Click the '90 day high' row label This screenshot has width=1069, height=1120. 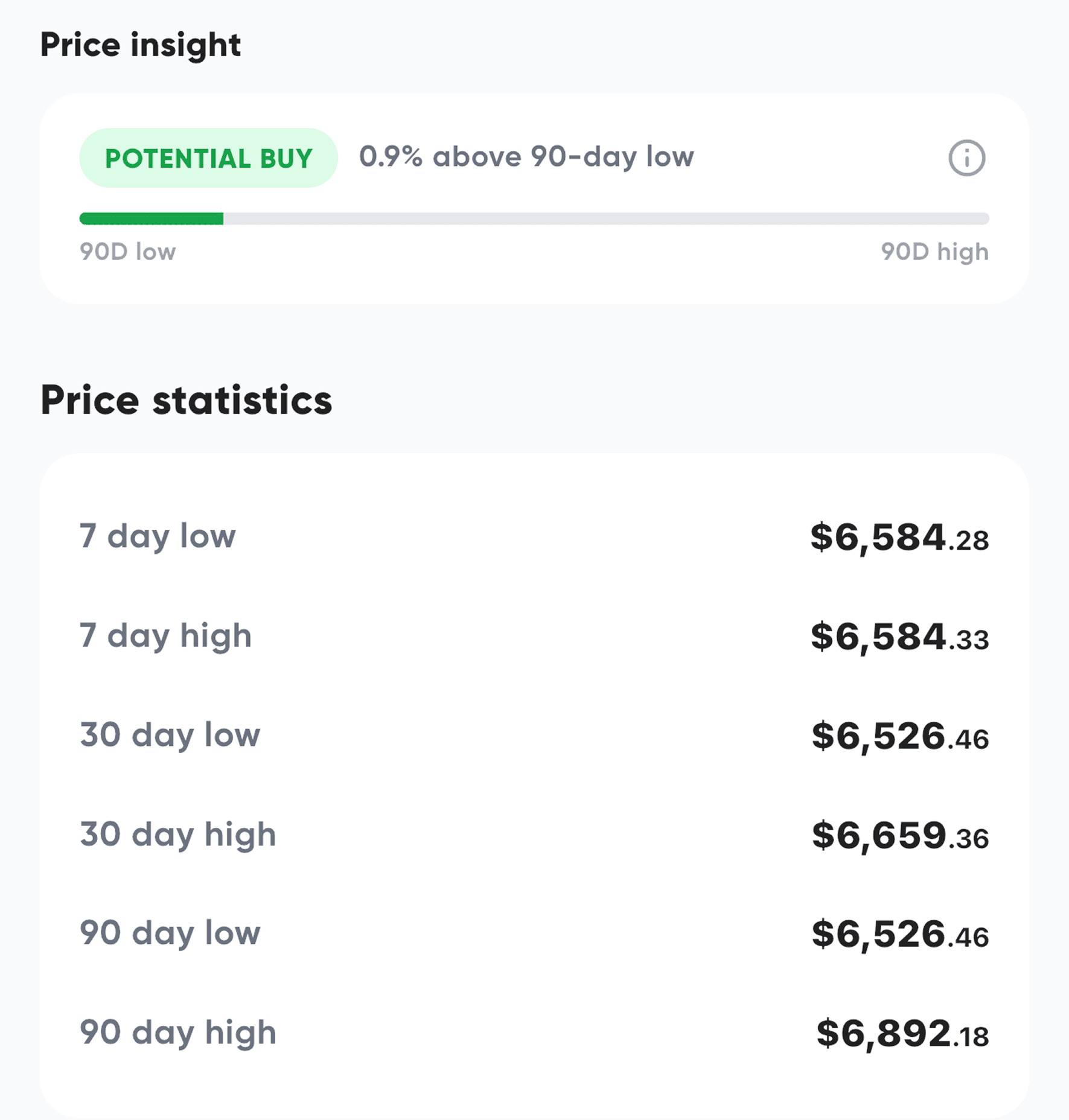(x=178, y=1032)
